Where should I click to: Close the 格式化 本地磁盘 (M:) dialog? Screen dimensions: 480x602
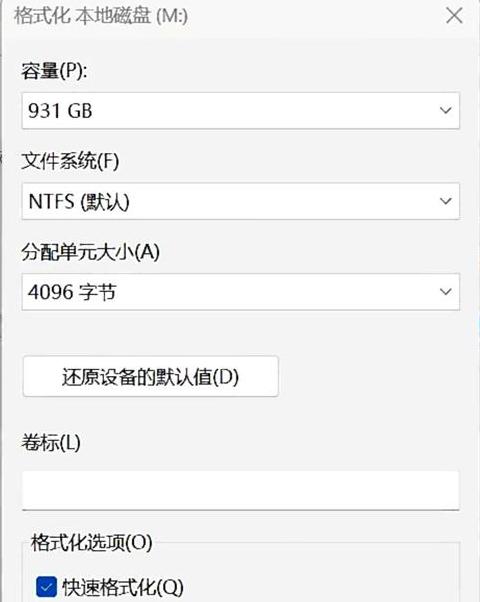click(454, 16)
